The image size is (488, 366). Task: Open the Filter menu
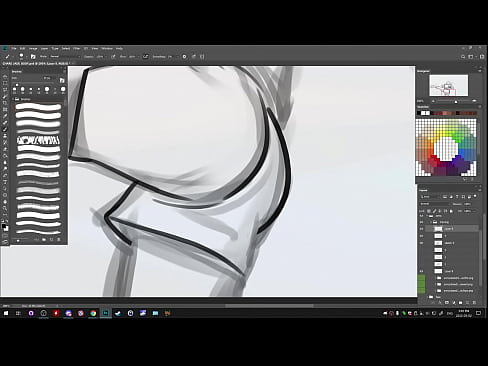point(77,48)
